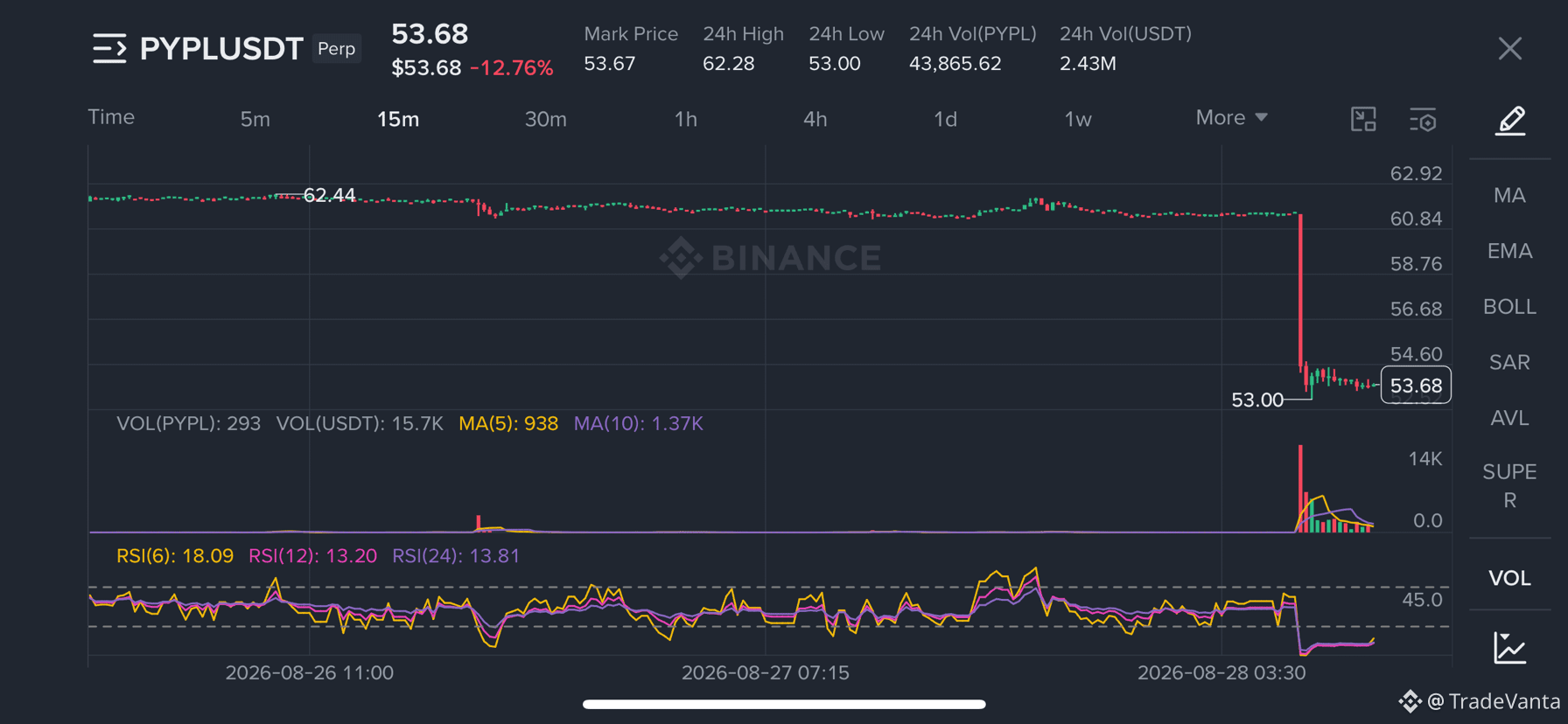This screenshot has height=724, width=1568.
Task: Tap the 24h Vol(USDT) value 2.43M
Action: [x=1088, y=64]
